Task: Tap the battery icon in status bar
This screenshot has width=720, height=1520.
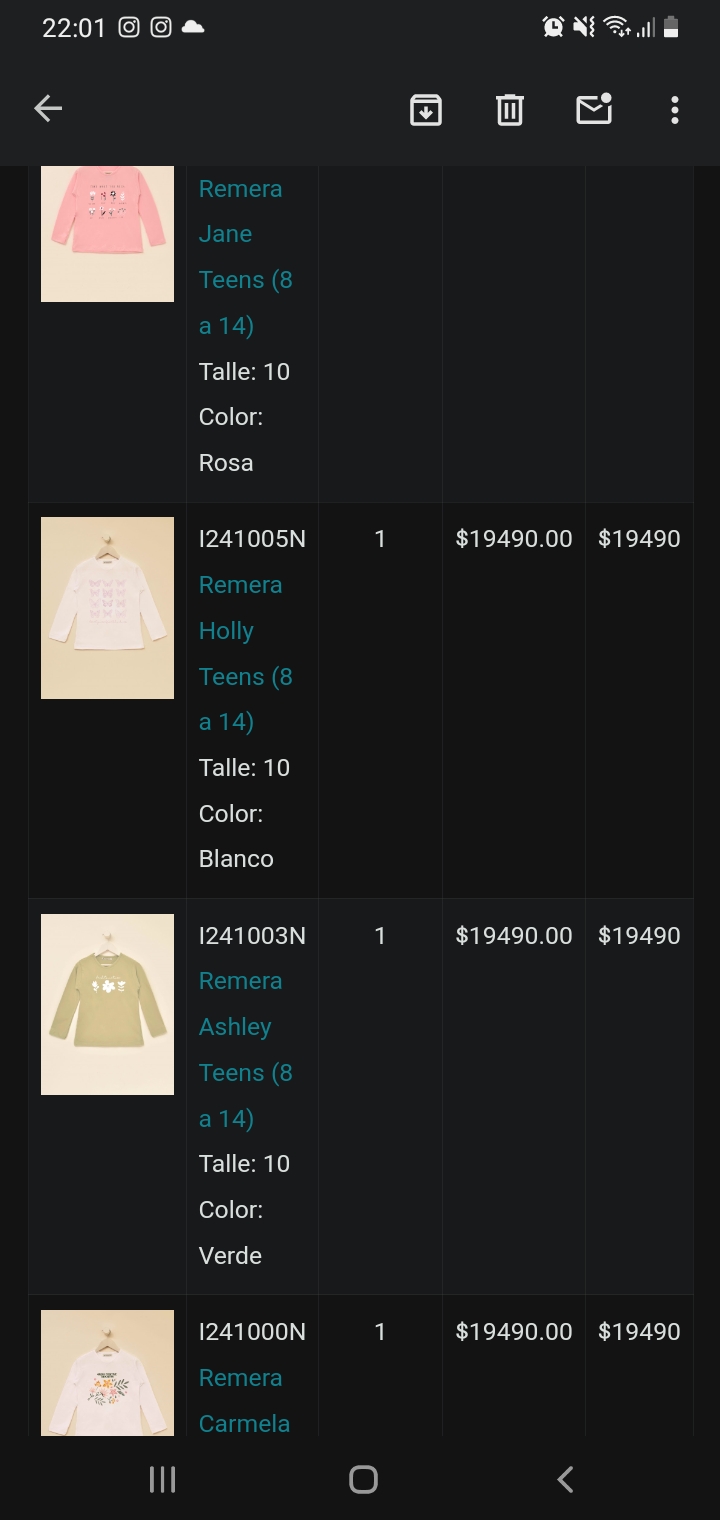Action: [x=671, y=27]
